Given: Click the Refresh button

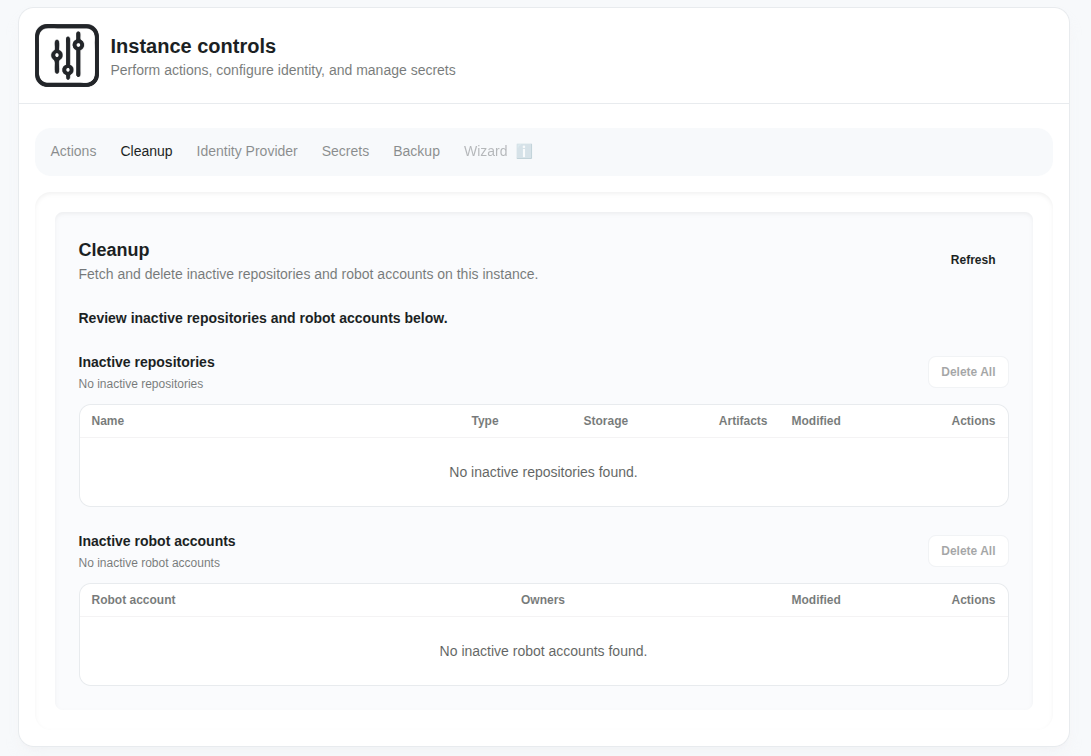Looking at the screenshot, I should (973, 260).
